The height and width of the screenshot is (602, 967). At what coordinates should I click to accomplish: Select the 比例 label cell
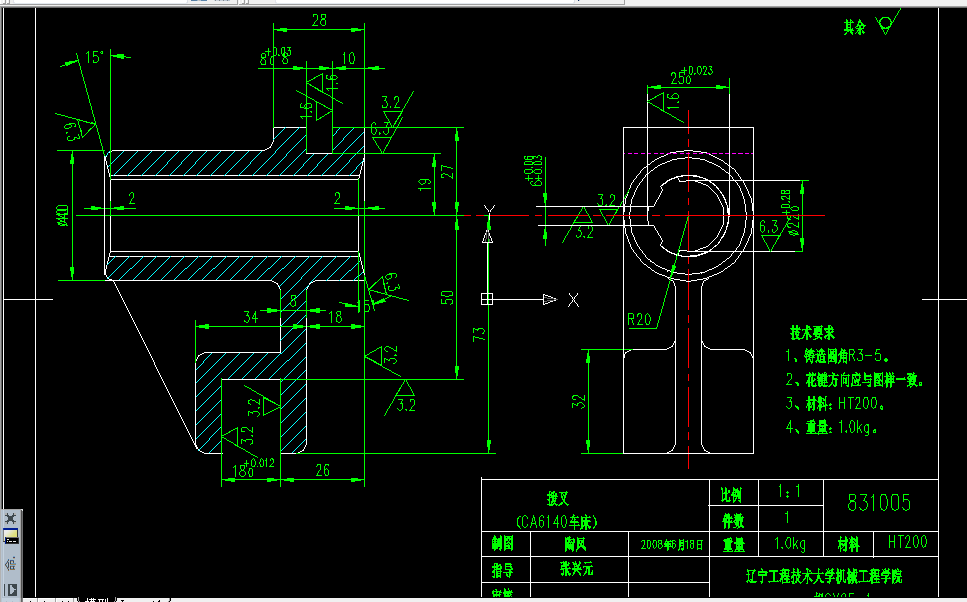[x=731, y=495]
